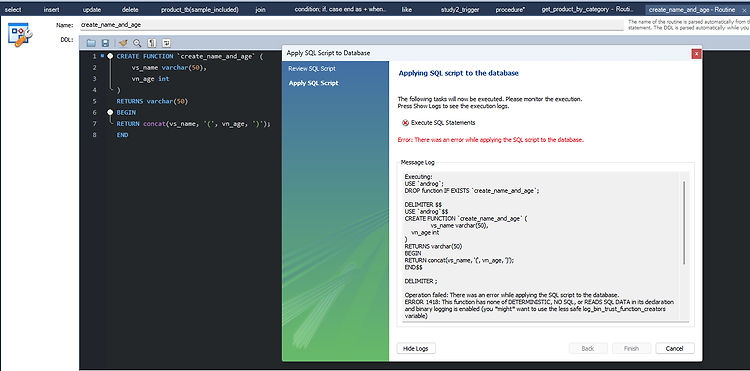Open the get_product_by_category routine tab
750x371 pixels.
588,10
